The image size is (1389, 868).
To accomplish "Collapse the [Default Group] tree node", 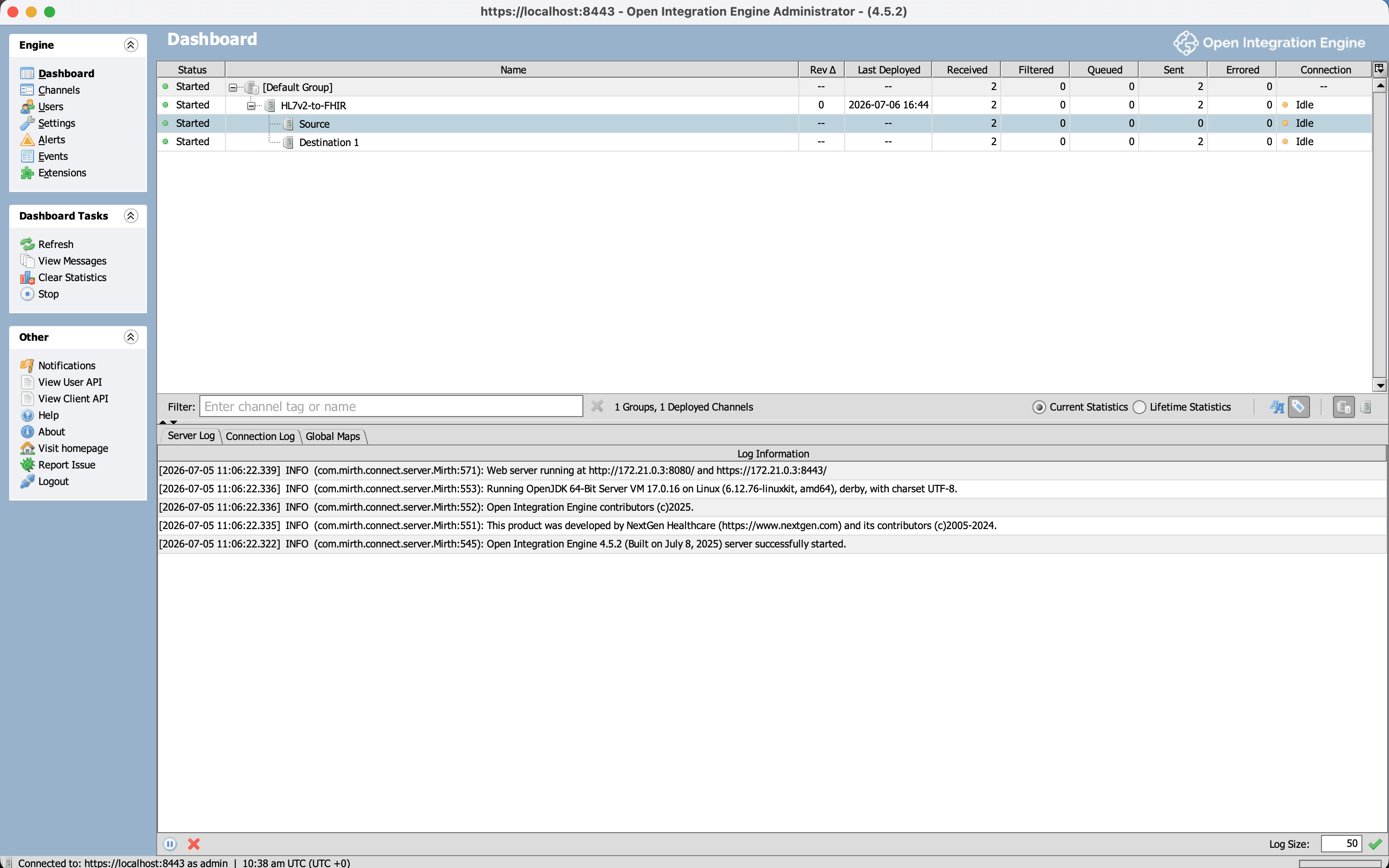I will click(232, 87).
